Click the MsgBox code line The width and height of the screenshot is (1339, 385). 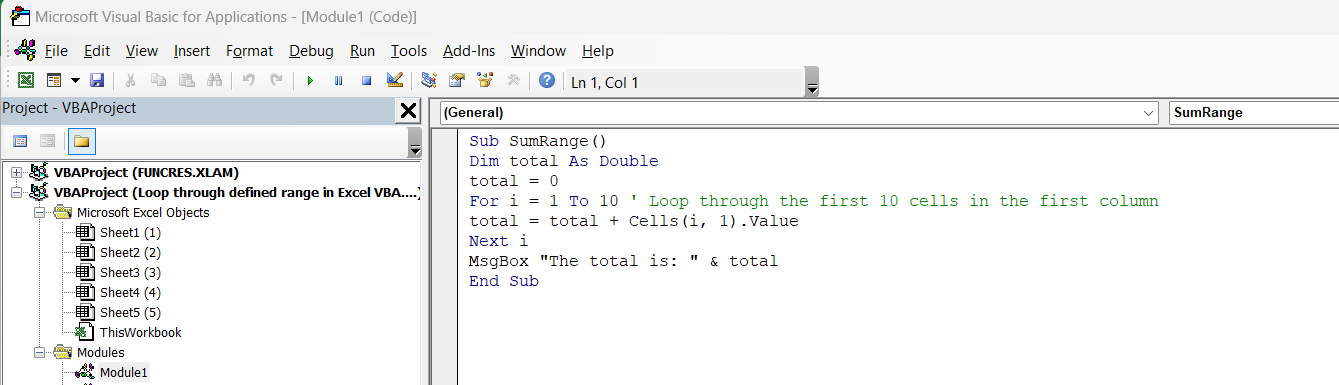coord(623,261)
